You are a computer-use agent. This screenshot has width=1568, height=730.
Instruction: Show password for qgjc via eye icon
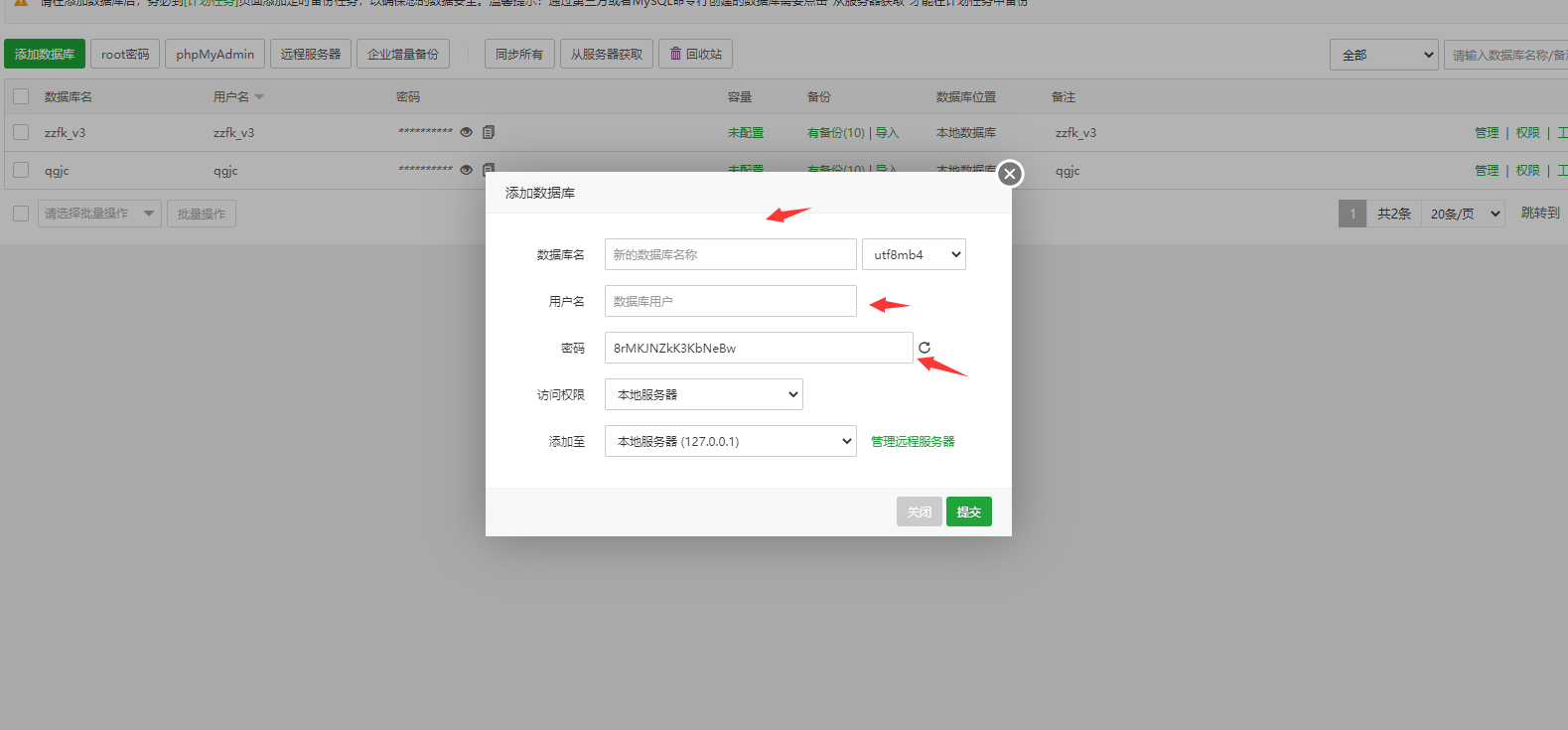tap(466, 170)
